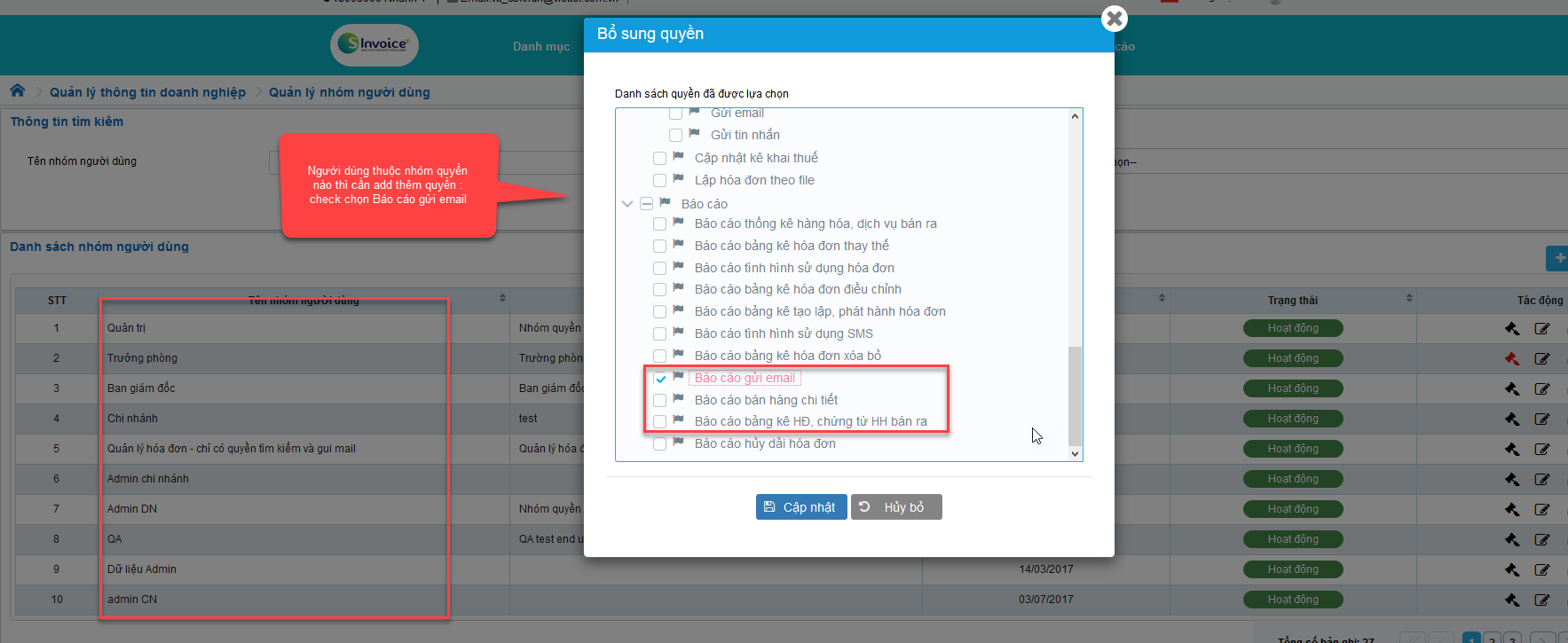Click the edit icon for Ban giám đốc row

point(1542,389)
